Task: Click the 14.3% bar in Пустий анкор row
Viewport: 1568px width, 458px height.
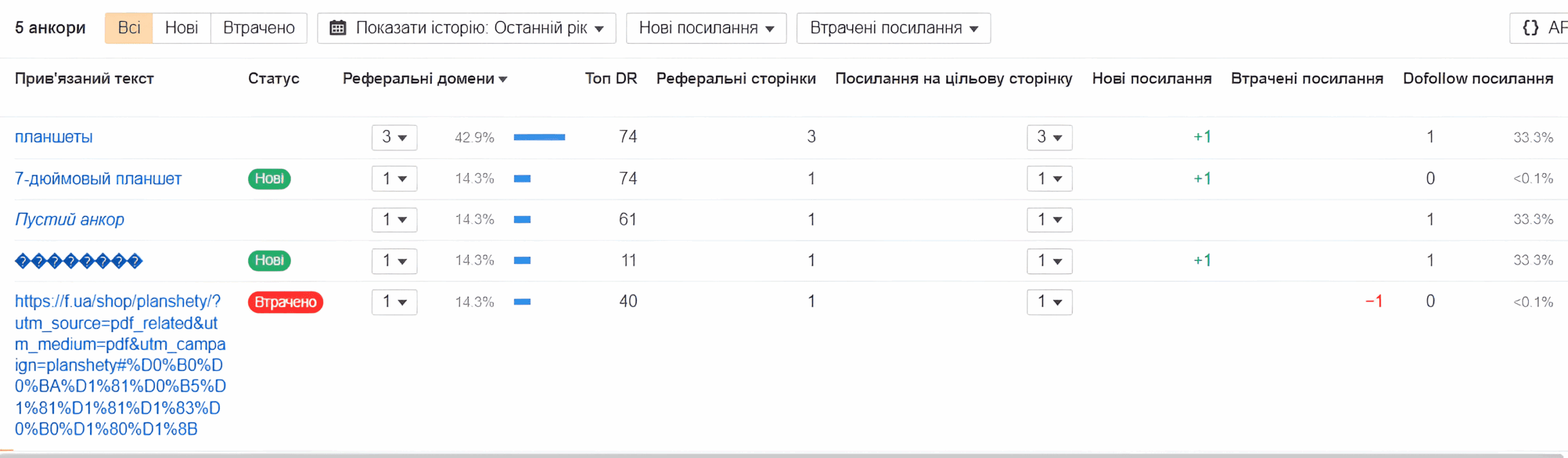Action: (x=522, y=219)
